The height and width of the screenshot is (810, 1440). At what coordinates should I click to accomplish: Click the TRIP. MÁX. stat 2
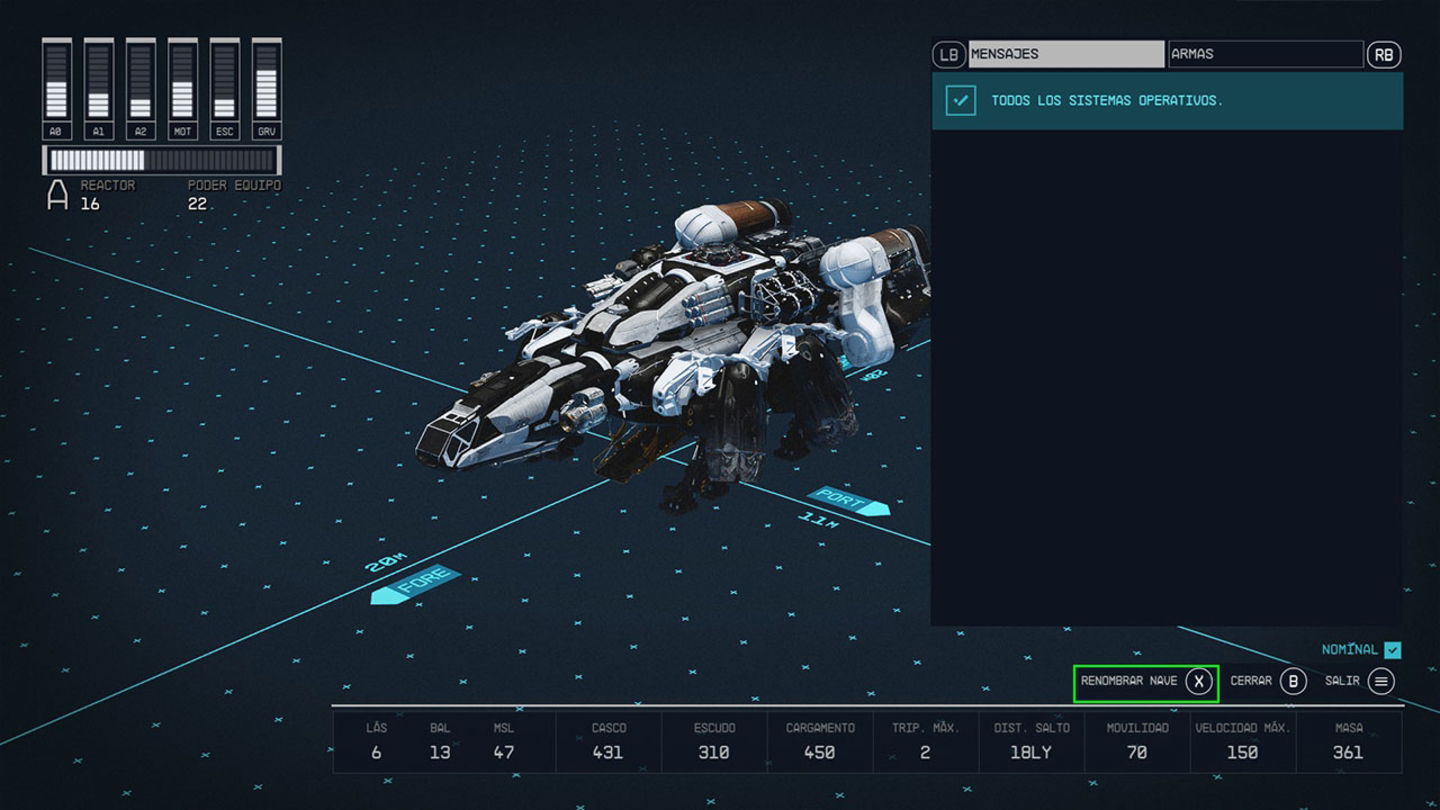click(925, 741)
